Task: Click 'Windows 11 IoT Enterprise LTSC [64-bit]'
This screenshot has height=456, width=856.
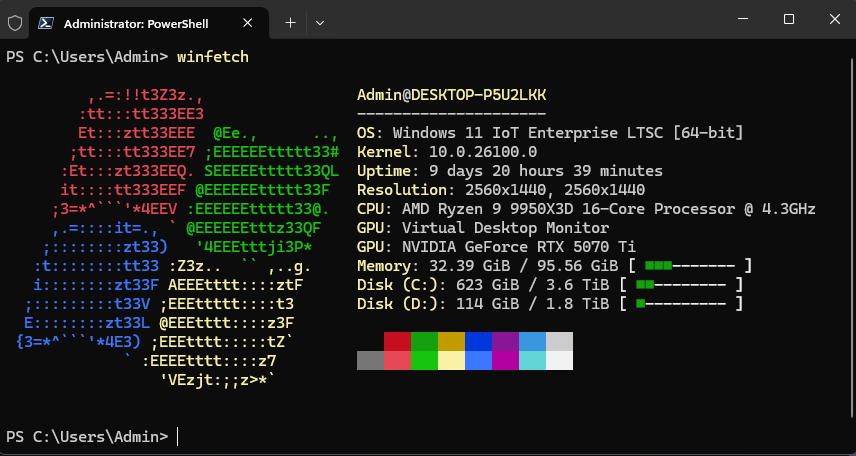Action: click(x=568, y=133)
